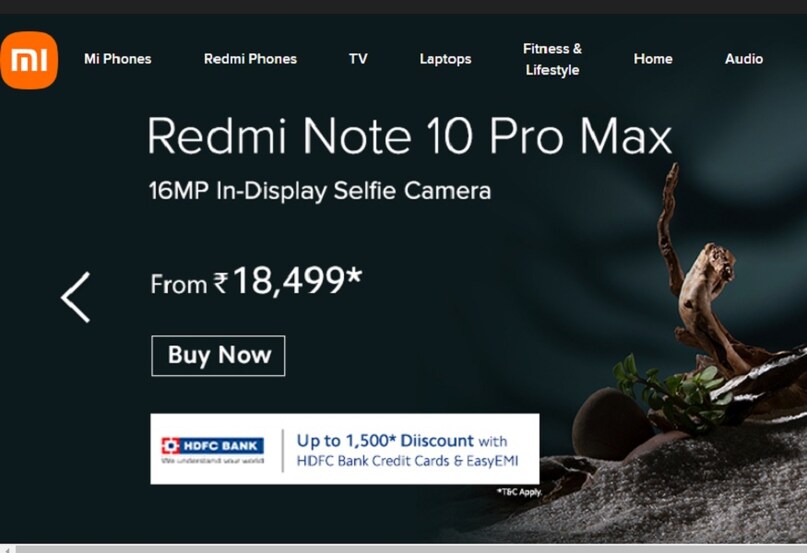Select Home in navigation bar

click(653, 59)
